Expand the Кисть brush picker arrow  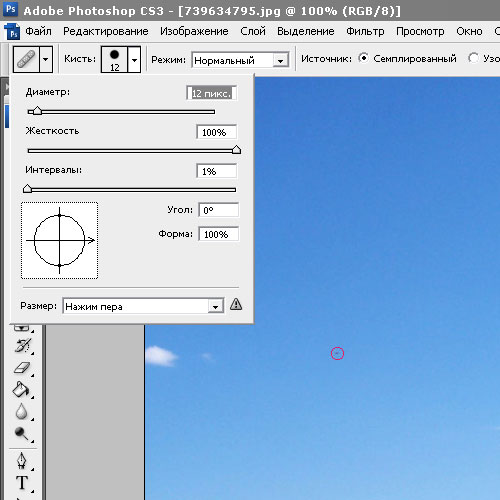tap(134, 60)
